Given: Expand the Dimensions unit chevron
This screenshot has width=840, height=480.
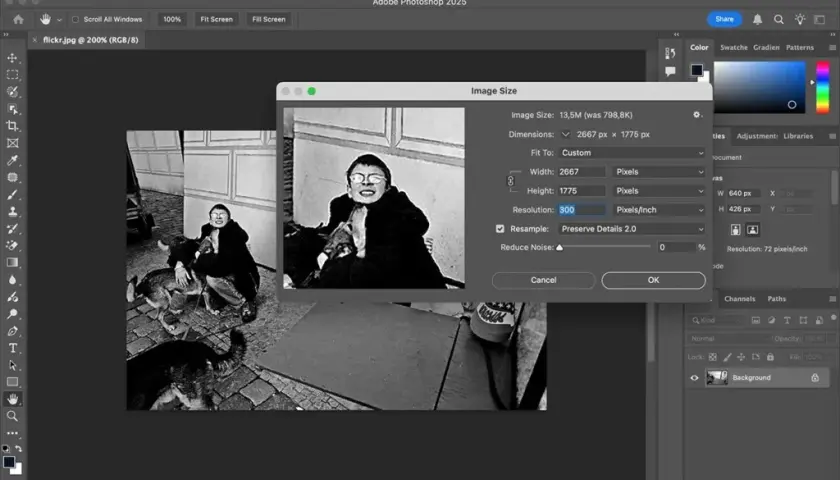Looking at the screenshot, I should [565, 134].
